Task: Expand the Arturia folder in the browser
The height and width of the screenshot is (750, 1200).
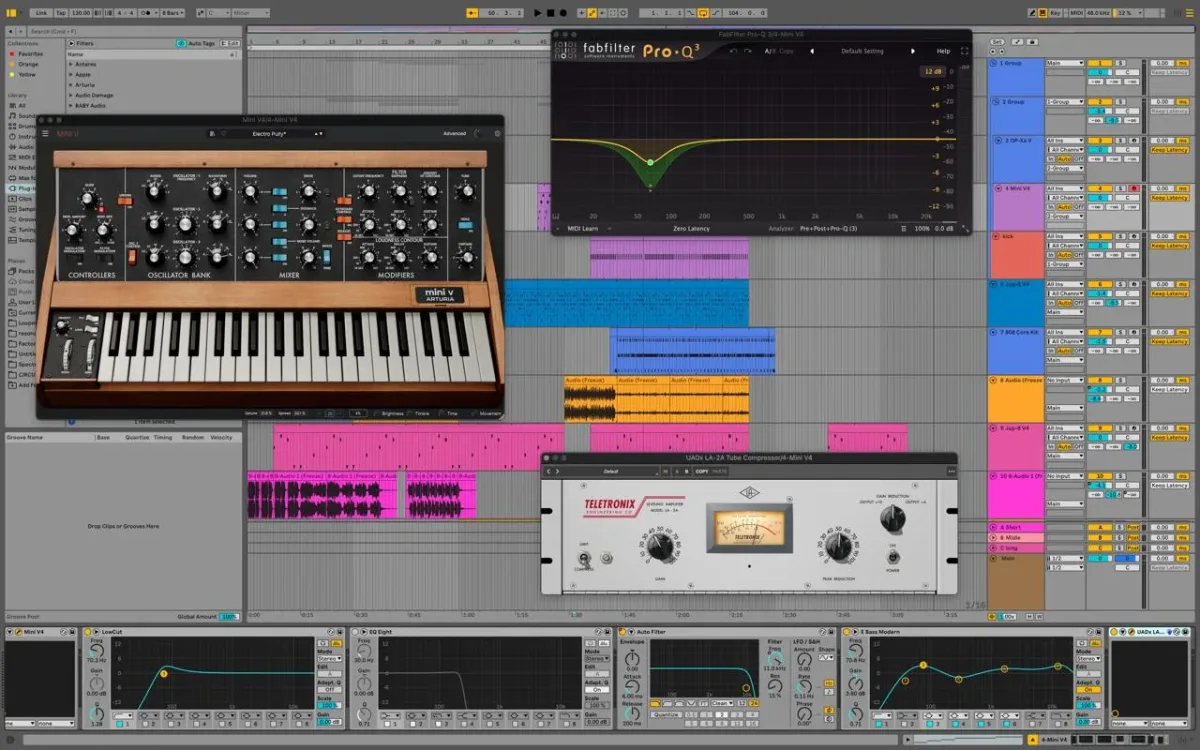Action: coord(70,85)
